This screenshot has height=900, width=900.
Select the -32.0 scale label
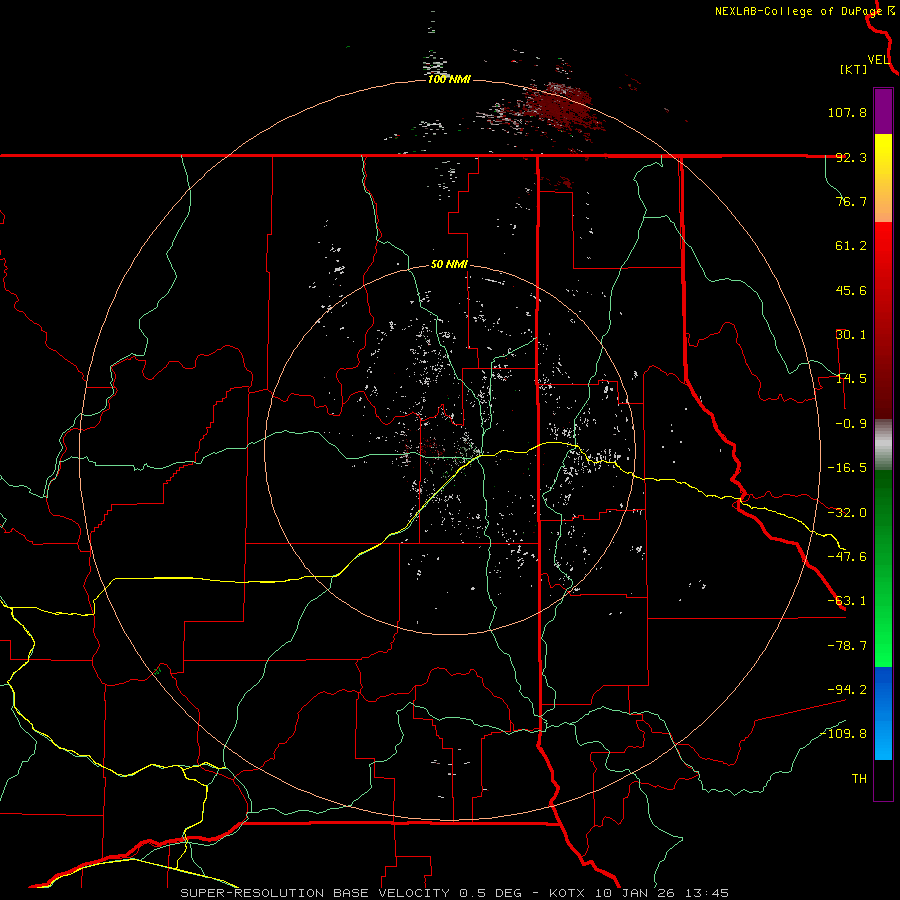pos(847,513)
